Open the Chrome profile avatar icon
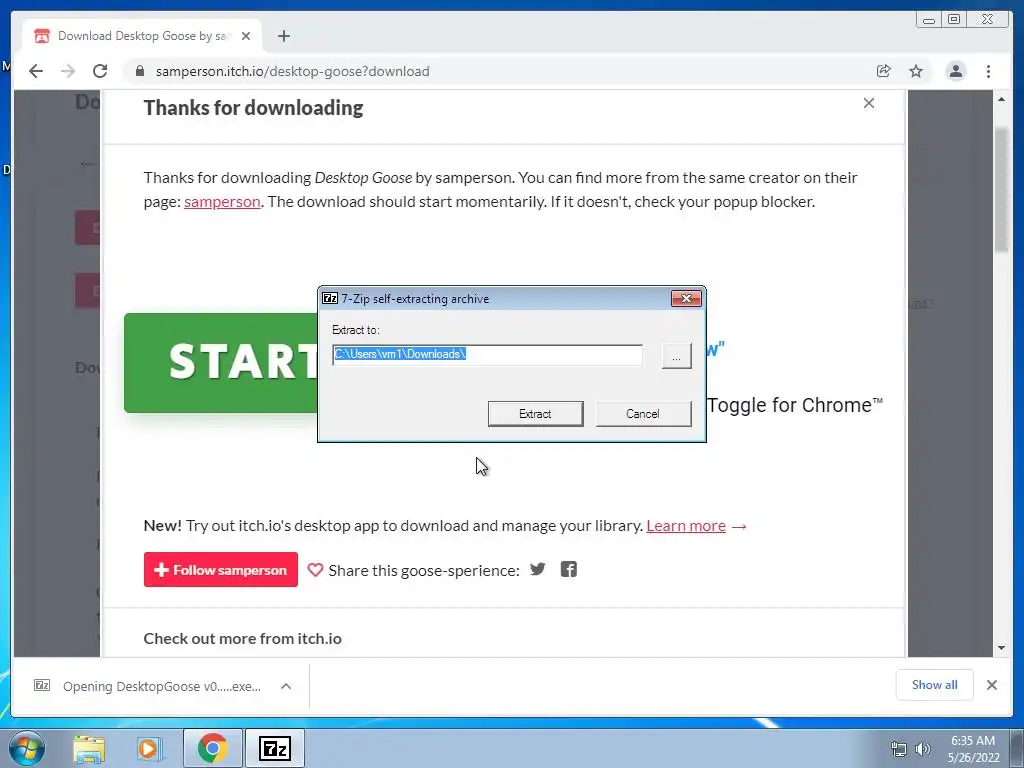The width and height of the screenshot is (1024, 768). (x=955, y=71)
